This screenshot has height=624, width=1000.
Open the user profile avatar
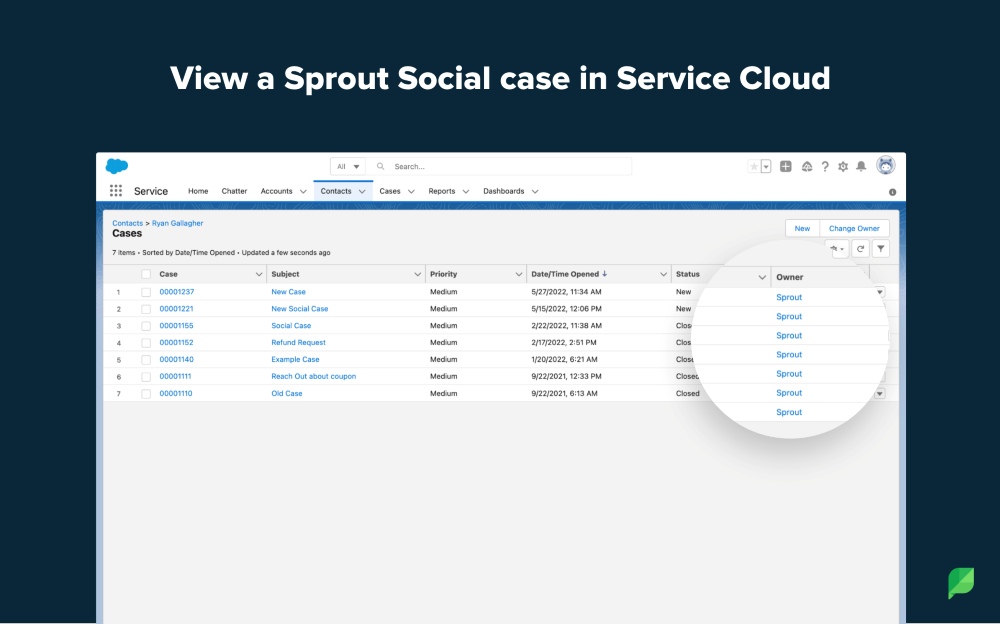click(x=886, y=165)
